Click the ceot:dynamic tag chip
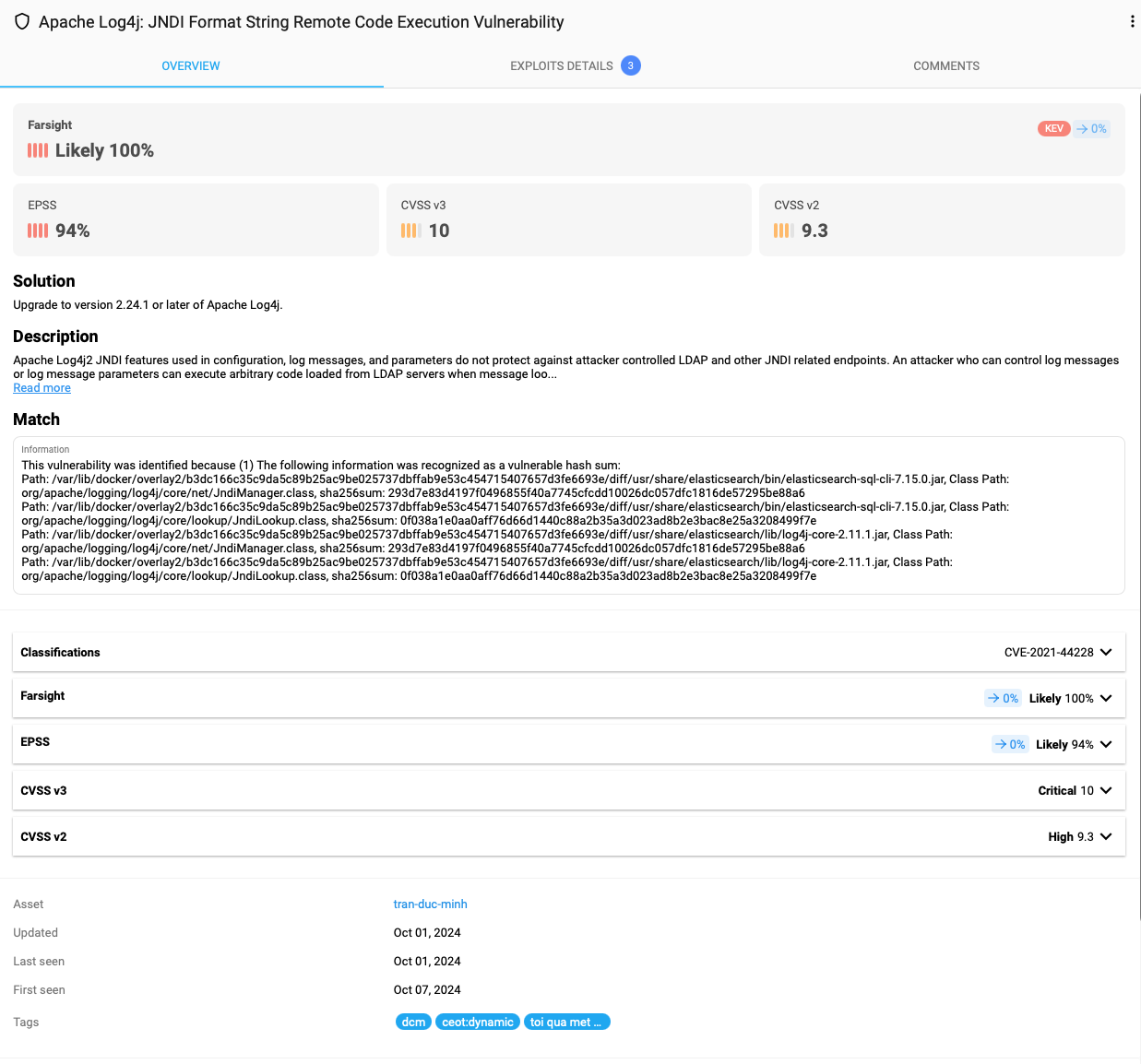The image size is (1141, 1064). click(477, 1022)
